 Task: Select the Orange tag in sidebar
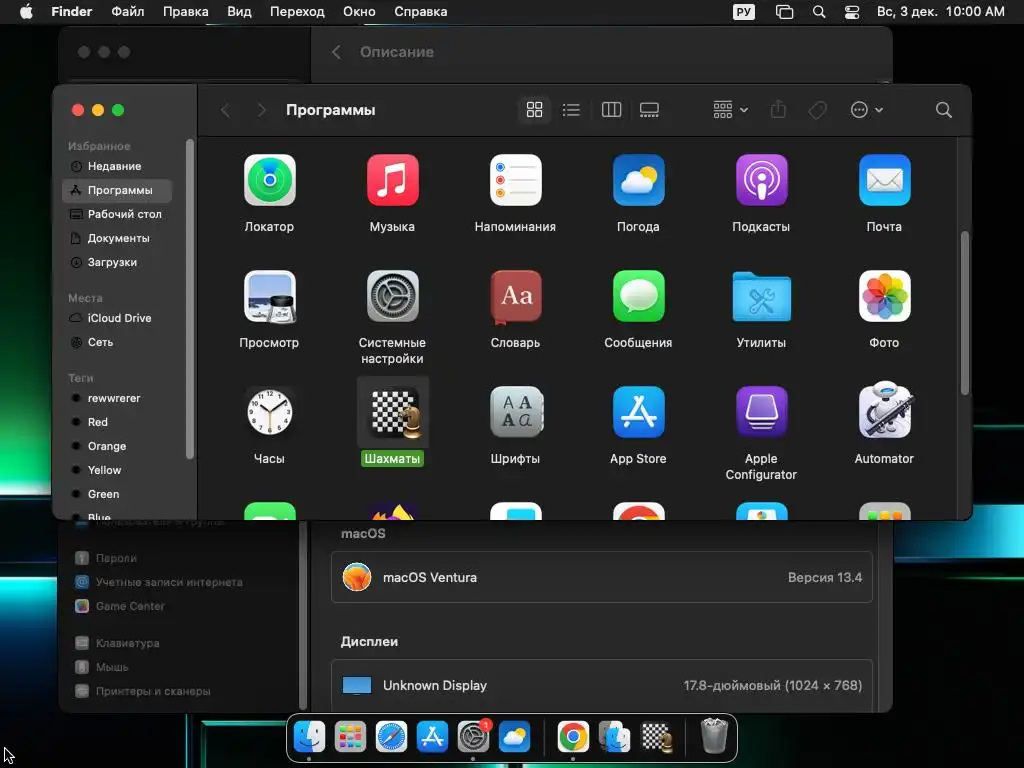point(117,447)
